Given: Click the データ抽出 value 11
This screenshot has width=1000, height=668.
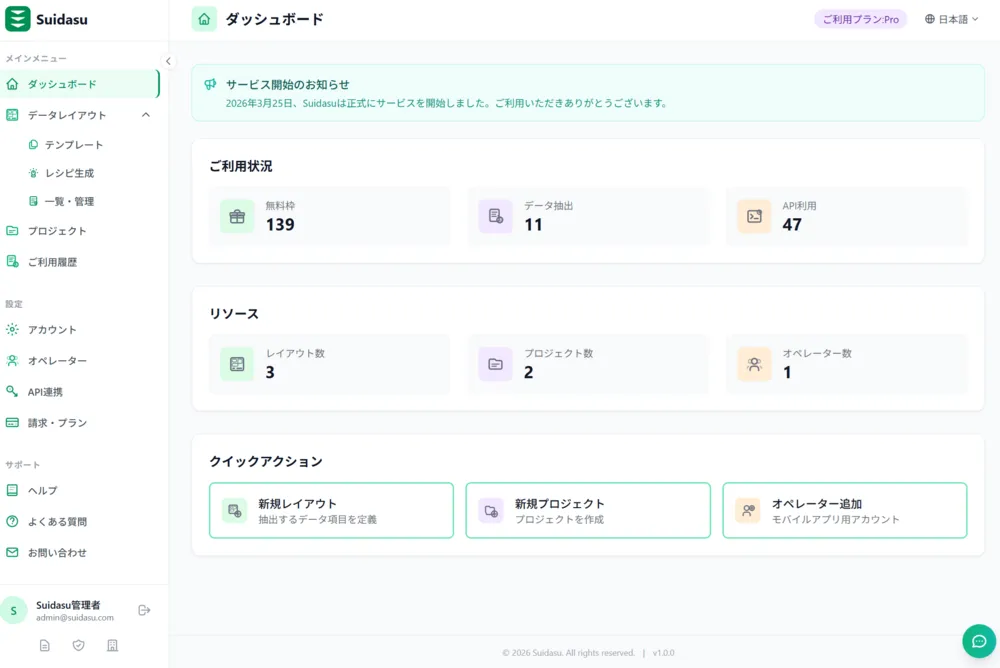Looking at the screenshot, I should point(533,225).
